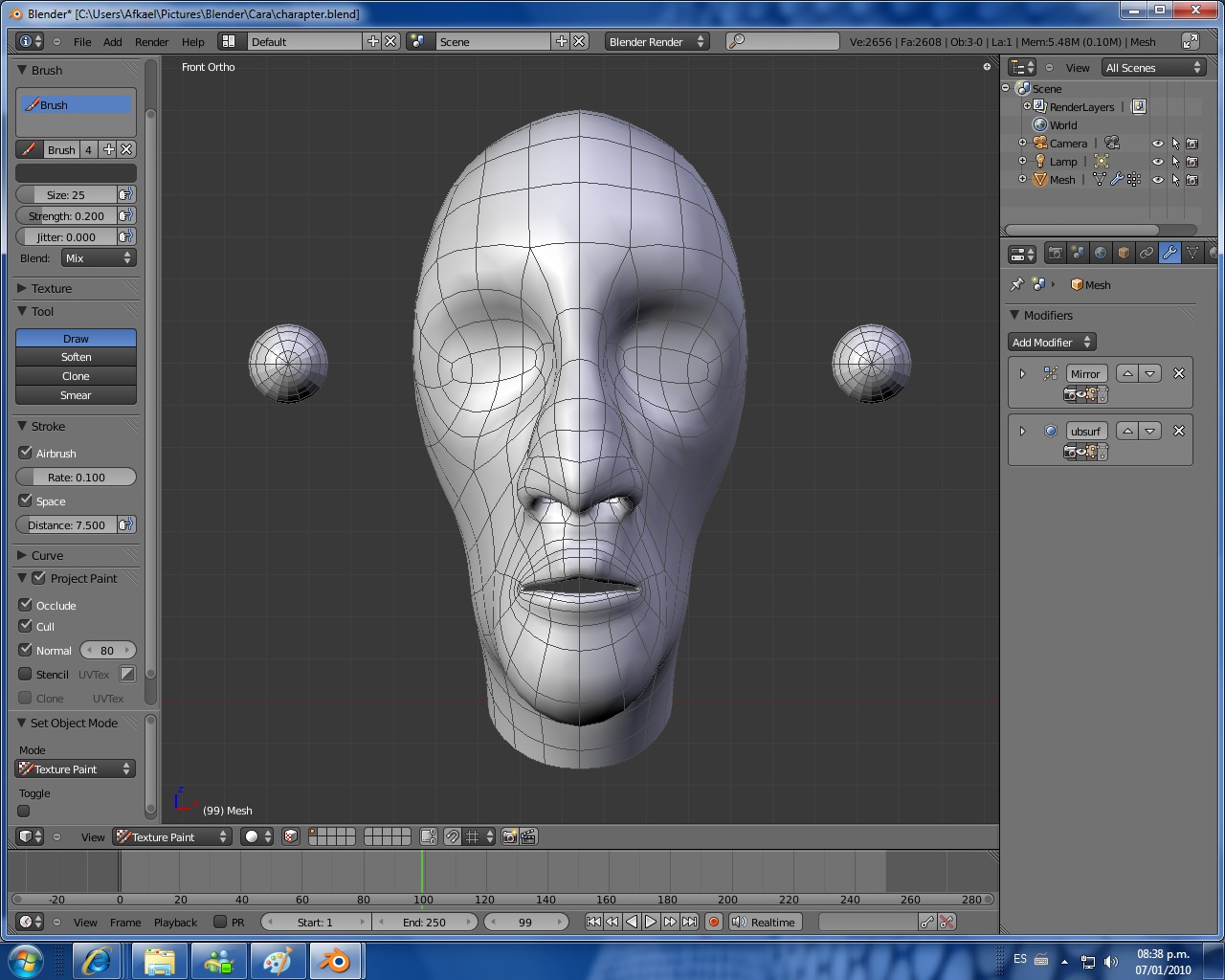
Task: Adjust the brush Strength slider
Action: (x=67, y=216)
